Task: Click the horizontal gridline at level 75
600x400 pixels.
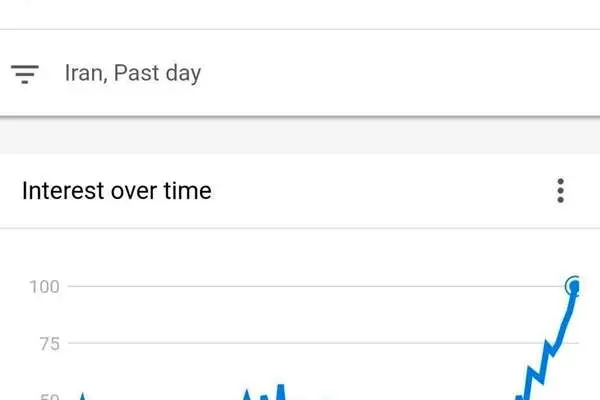Action: point(306,343)
